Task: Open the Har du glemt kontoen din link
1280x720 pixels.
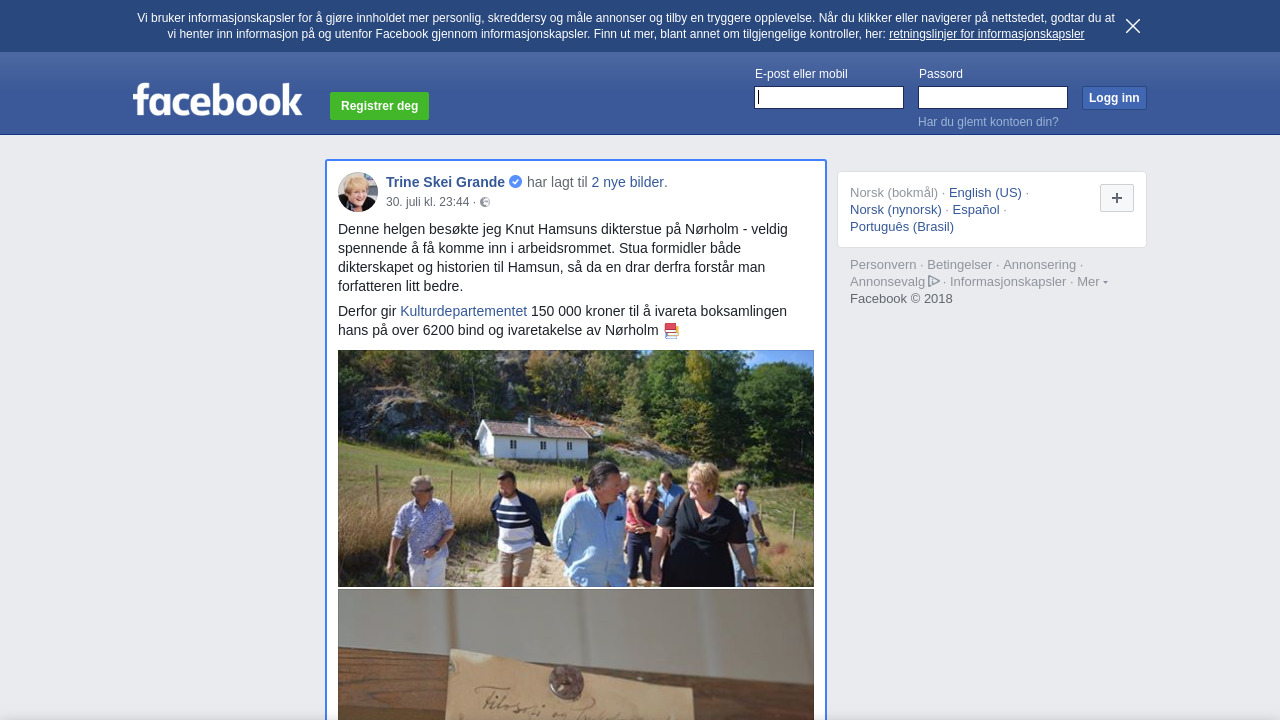Action: pyautogui.click(x=988, y=122)
